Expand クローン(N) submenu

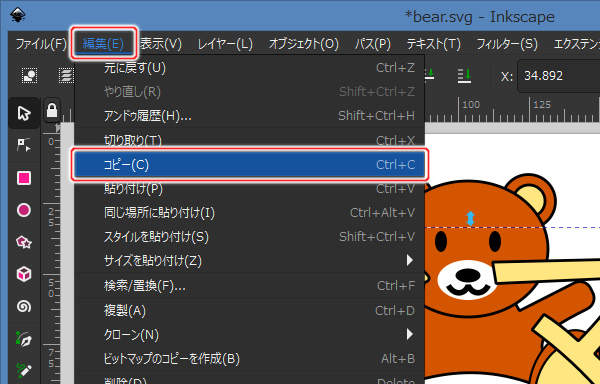[x=249, y=335]
